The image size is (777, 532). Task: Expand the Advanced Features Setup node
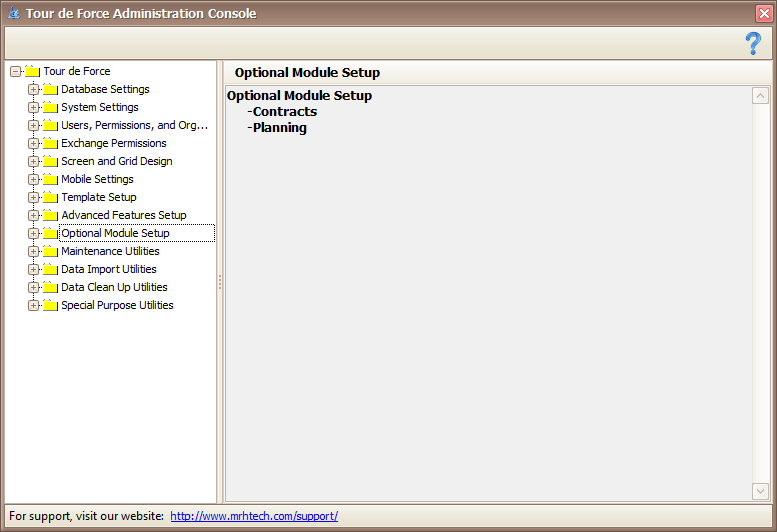pyautogui.click(x=33, y=215)
